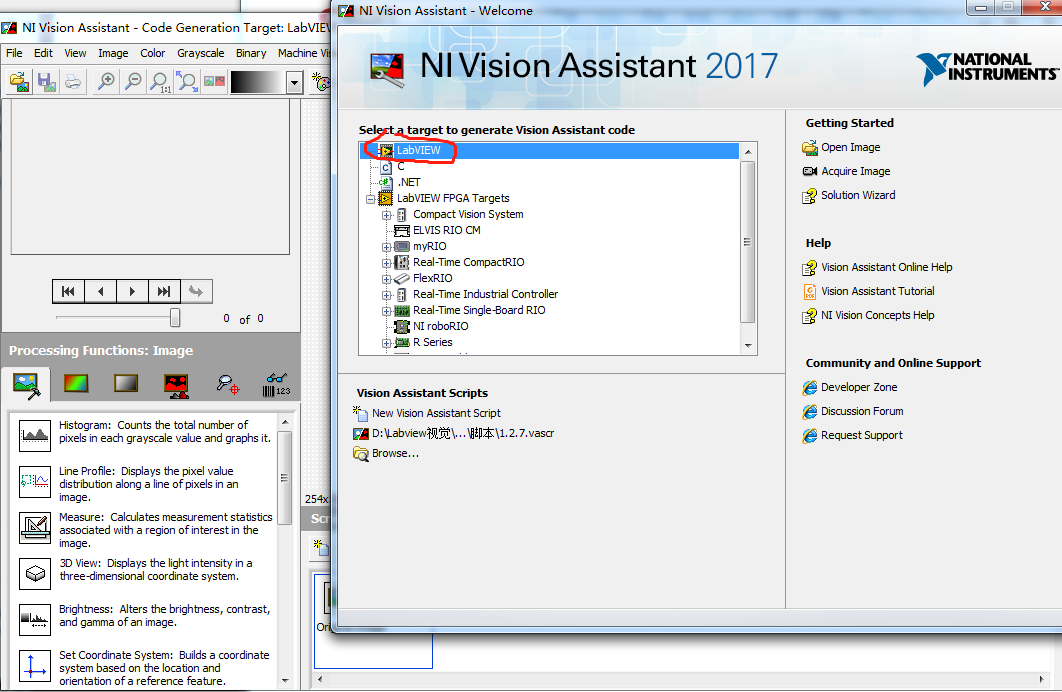Open the grayscale palette dropdown
This screenshot has height=692, width=1062.
click(293, 82)
